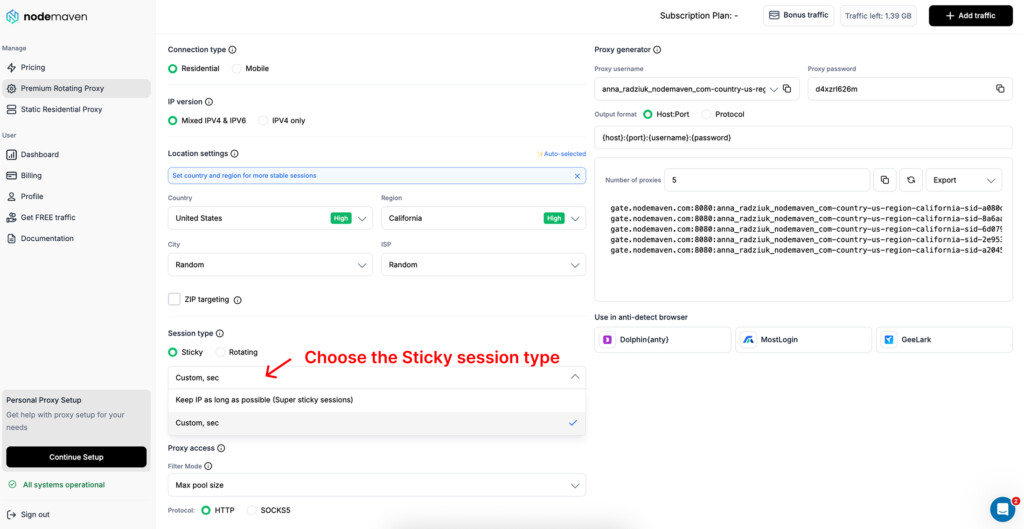Refresh the generated proxy list
This screenshot has height=529, width=1024.
(910, 180)
